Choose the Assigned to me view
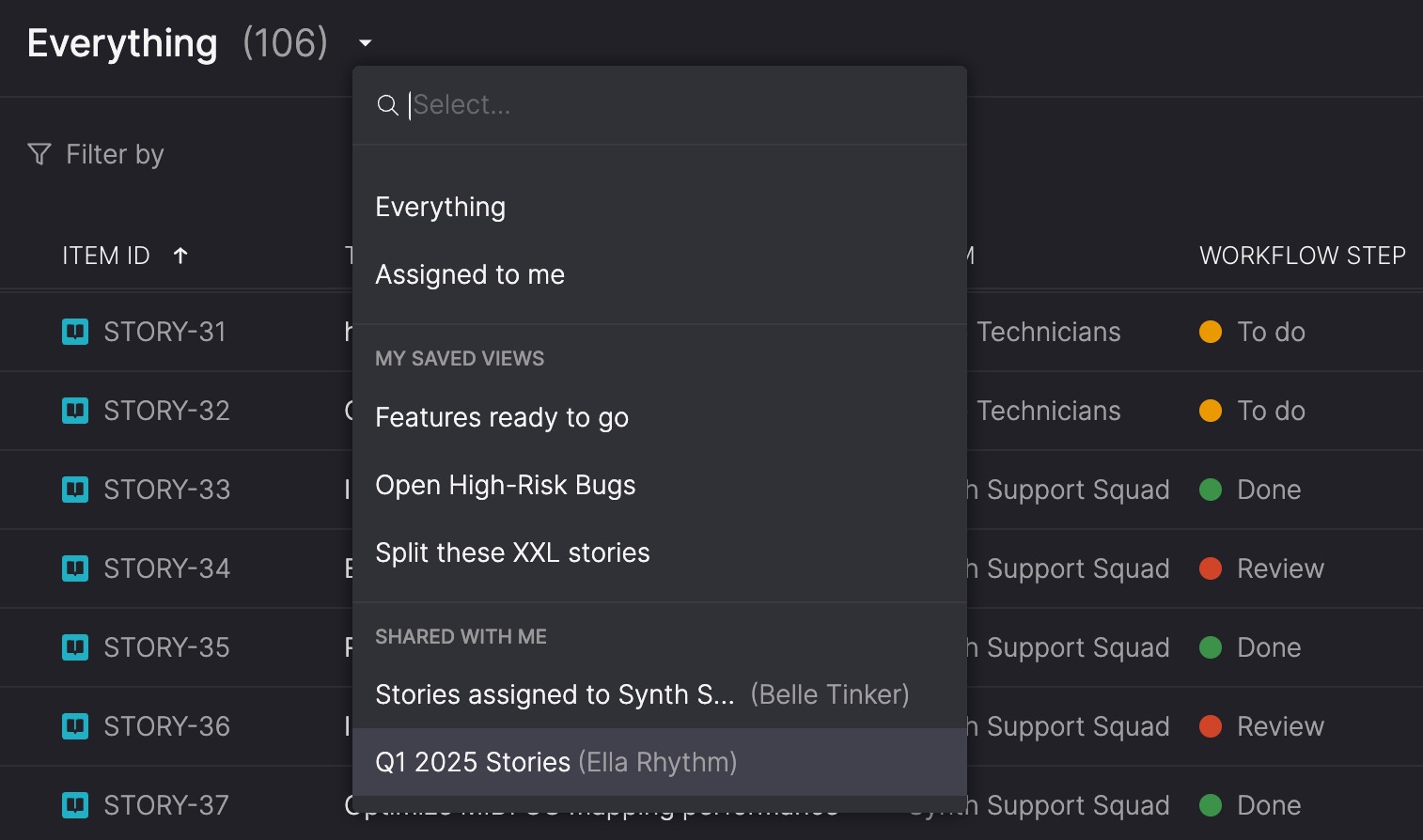Image resolution: width=1423 pixels, height=840 pixels. coord(470,274)
